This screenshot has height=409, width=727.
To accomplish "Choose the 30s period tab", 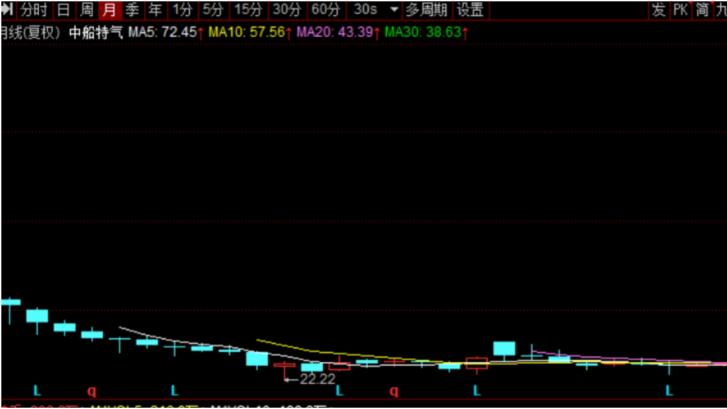I will (x=365, y=10).
